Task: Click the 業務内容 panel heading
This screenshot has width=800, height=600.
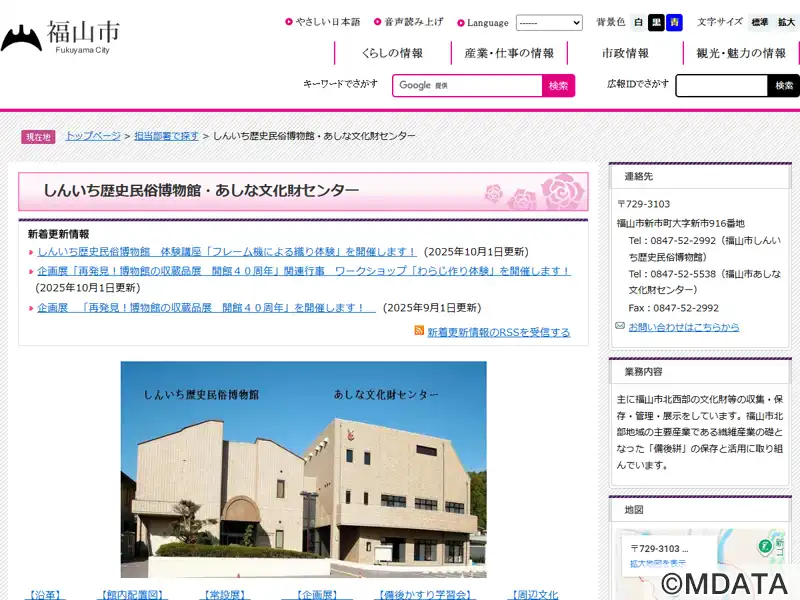Action: (x=643, y=372)
